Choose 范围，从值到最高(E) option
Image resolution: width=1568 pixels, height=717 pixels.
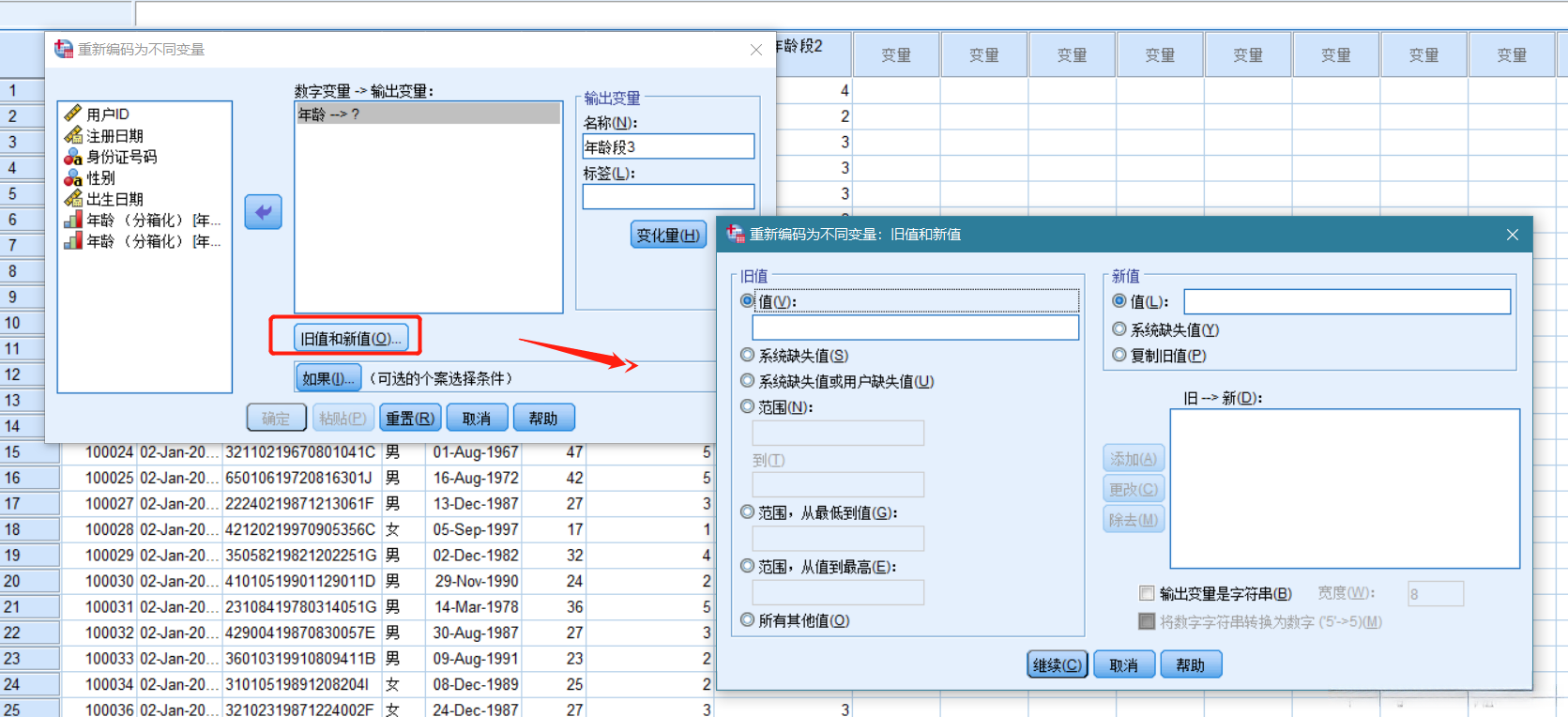pyautogui.click(x=747, y=567)
